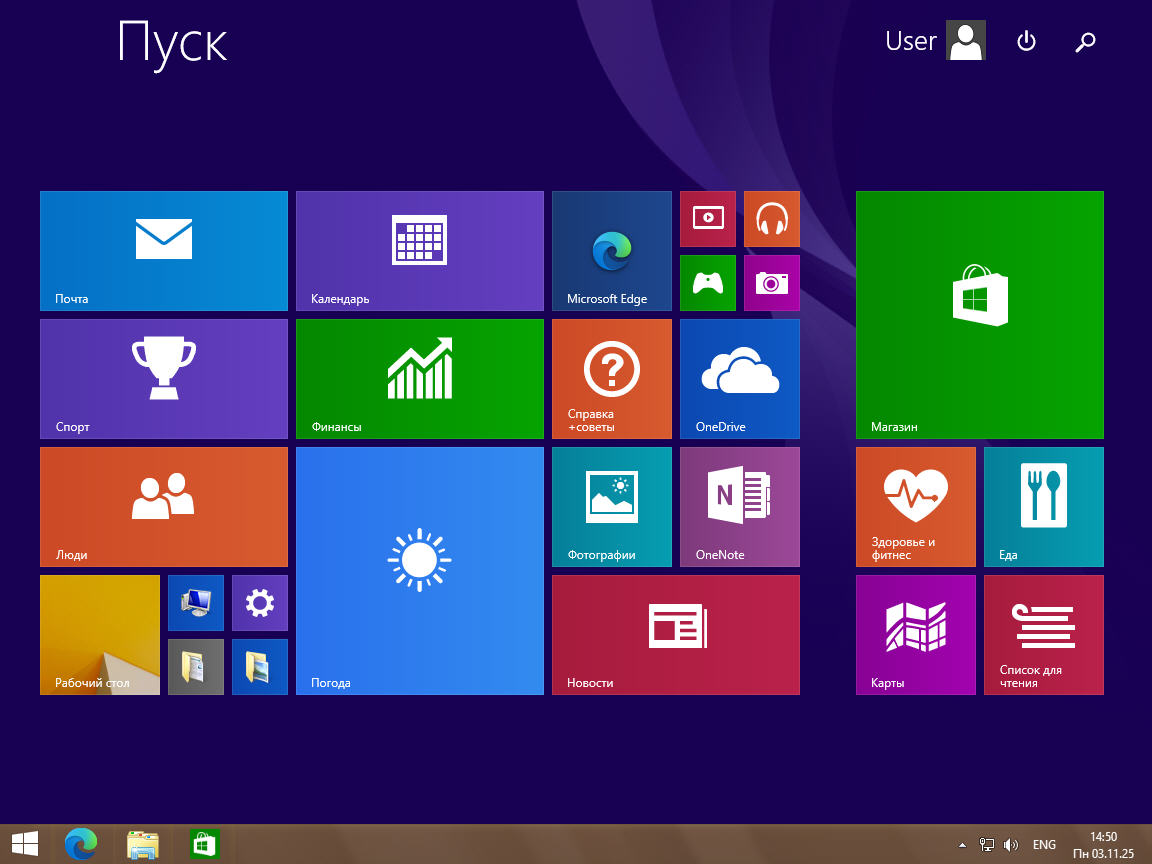The height and width of the screenshot is (864, 1152).
Task: Open File Explorer from the taskbar
Action: click(143, 845)
